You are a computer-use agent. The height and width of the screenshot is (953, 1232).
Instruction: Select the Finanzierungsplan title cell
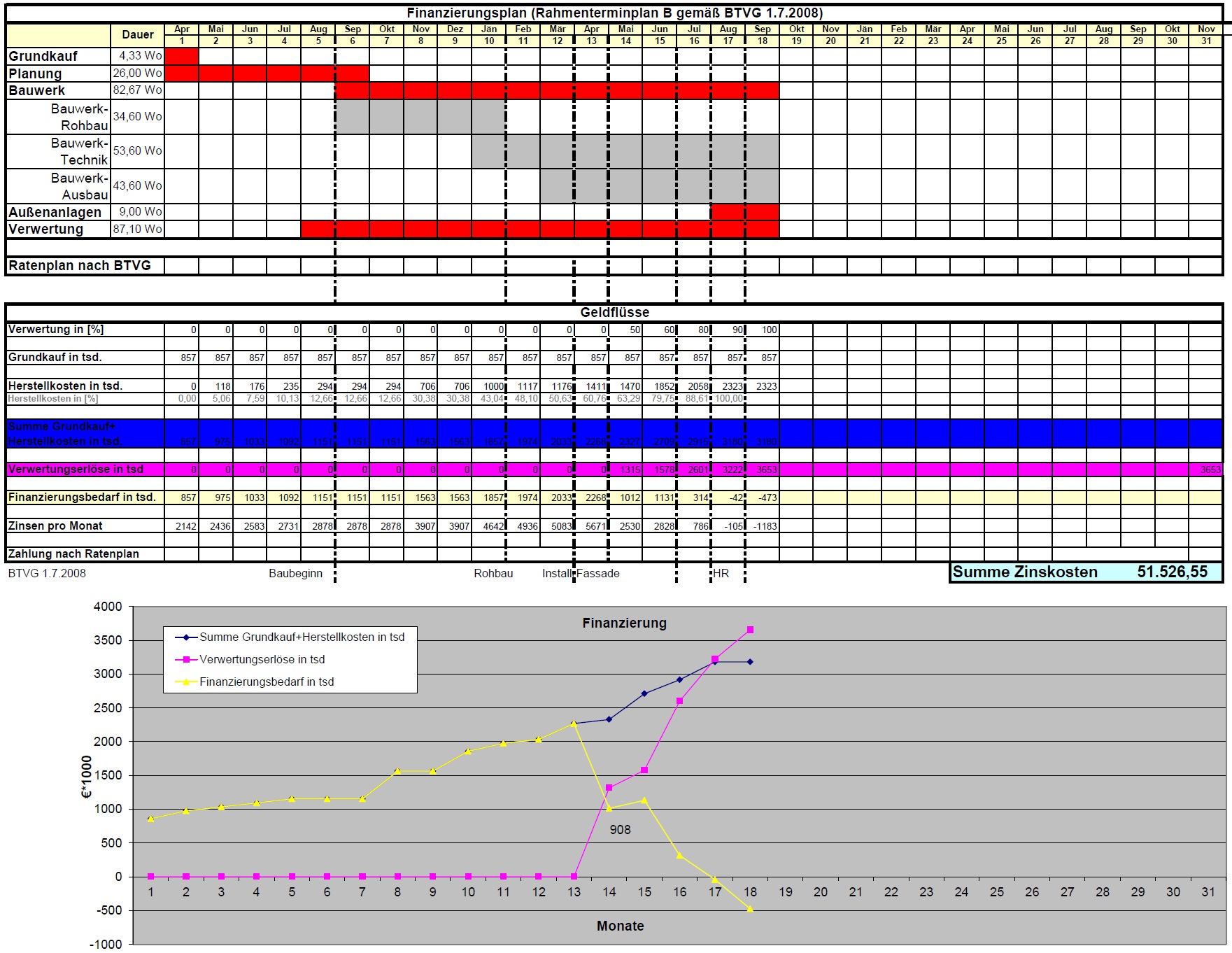(614, 13)
